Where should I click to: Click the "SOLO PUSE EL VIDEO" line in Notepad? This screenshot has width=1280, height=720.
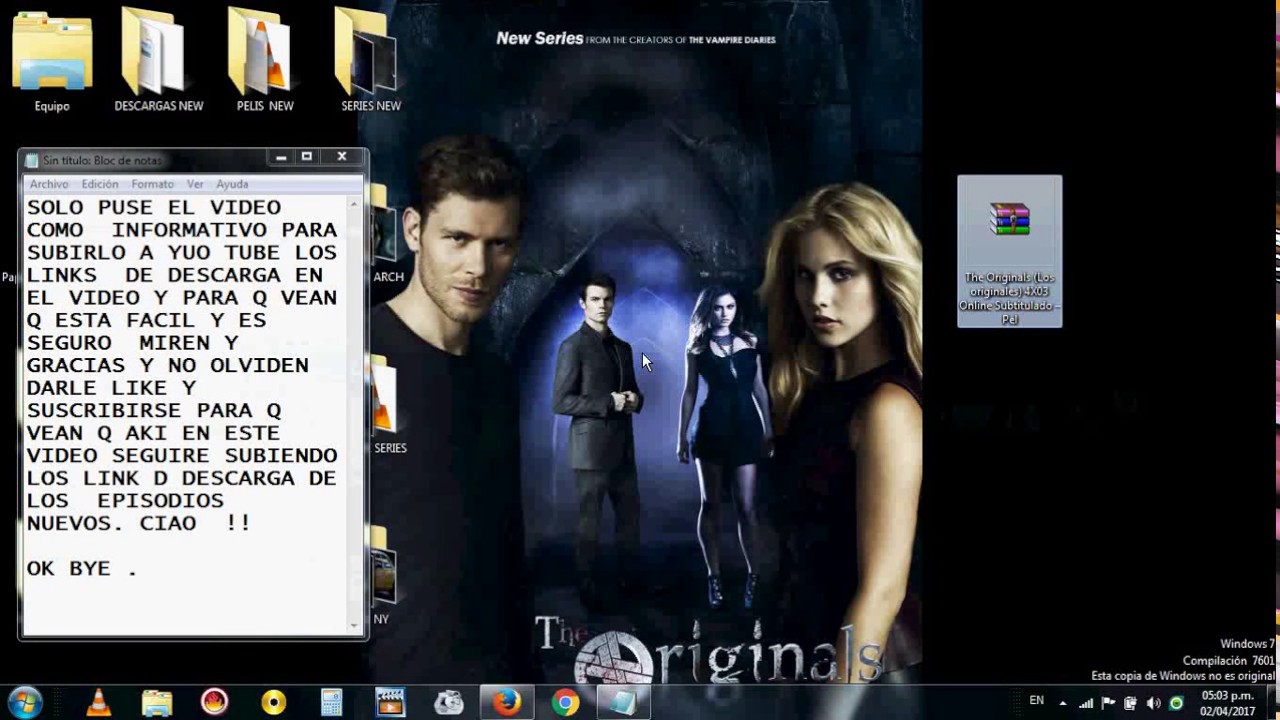pos(154,207)
